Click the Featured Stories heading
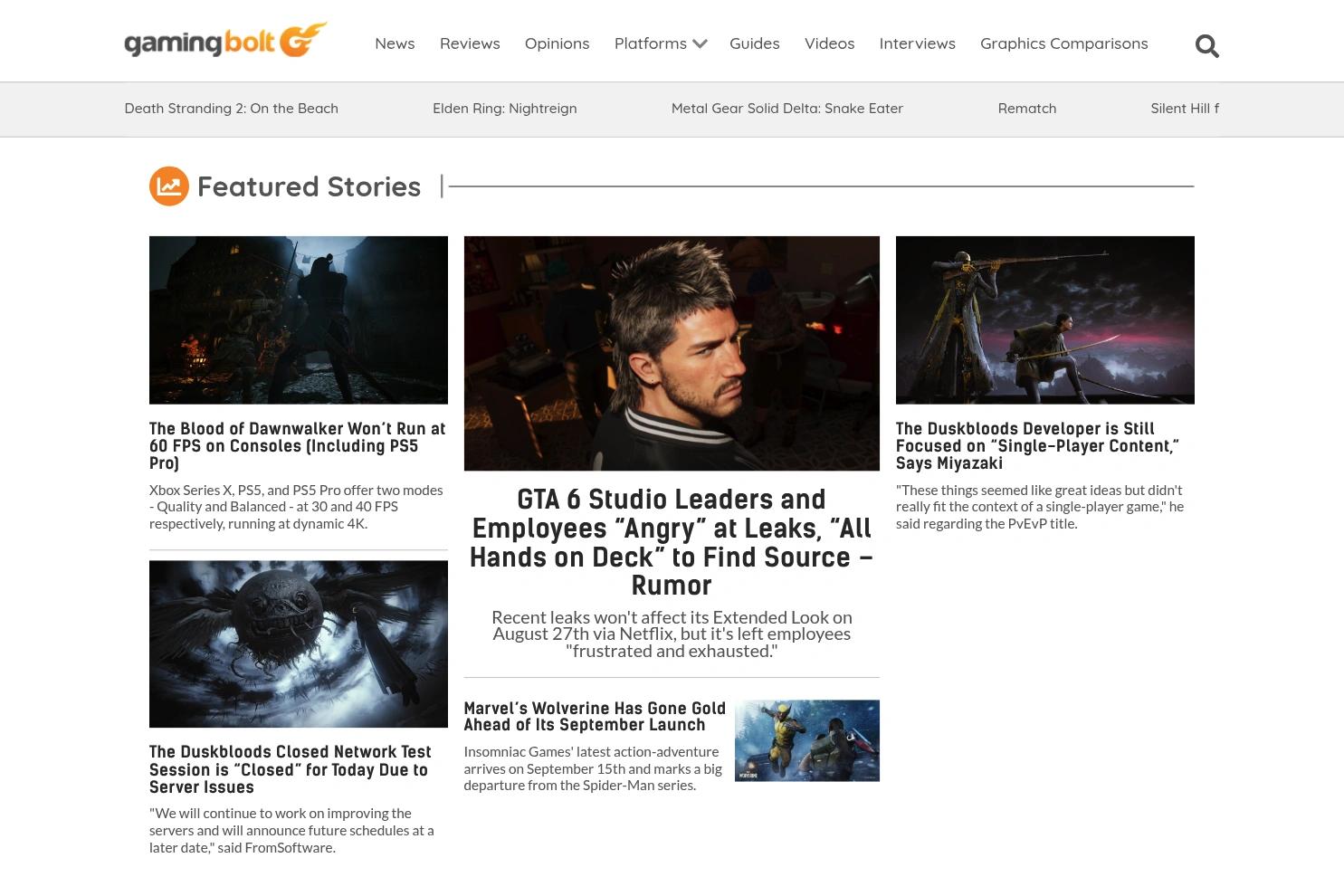This screenshot has width=1344, height=896. pyautogui.click(x=309, y=186)
